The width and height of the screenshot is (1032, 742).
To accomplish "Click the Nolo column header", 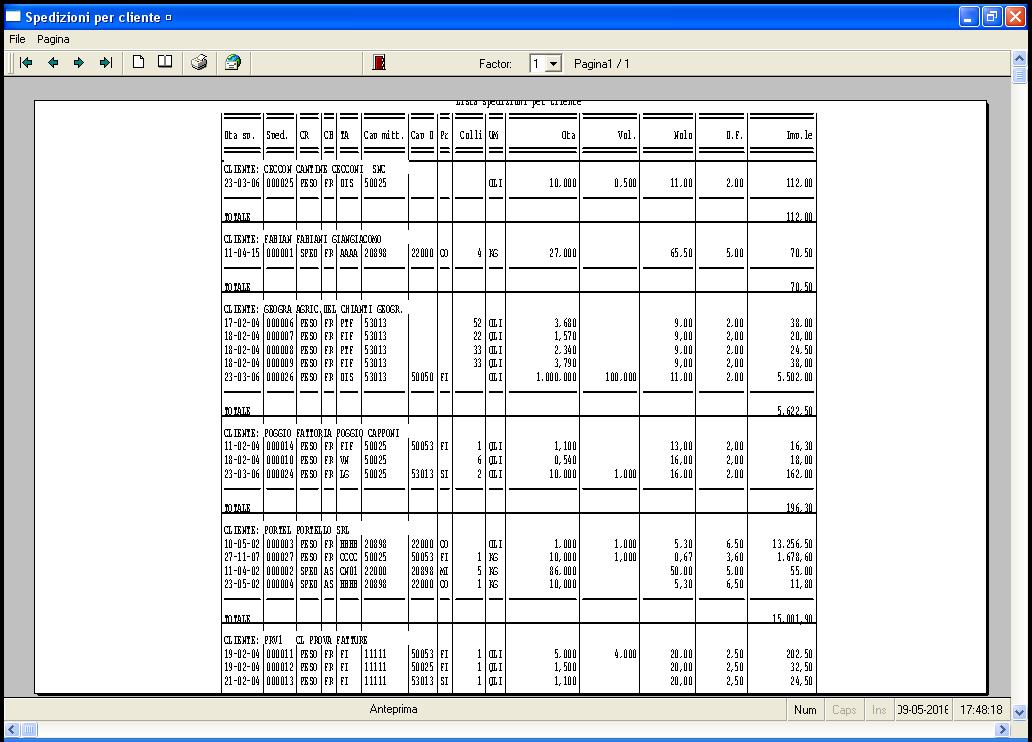I will coord(683,135).
